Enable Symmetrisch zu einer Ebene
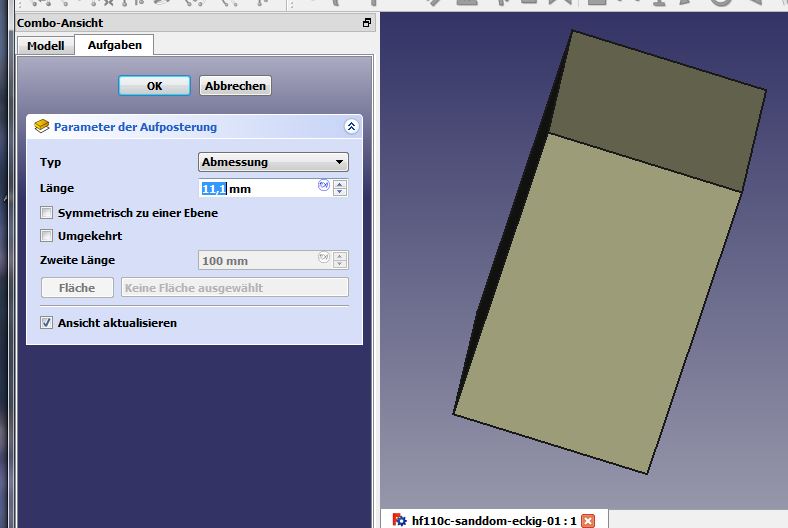 point(46,213)
